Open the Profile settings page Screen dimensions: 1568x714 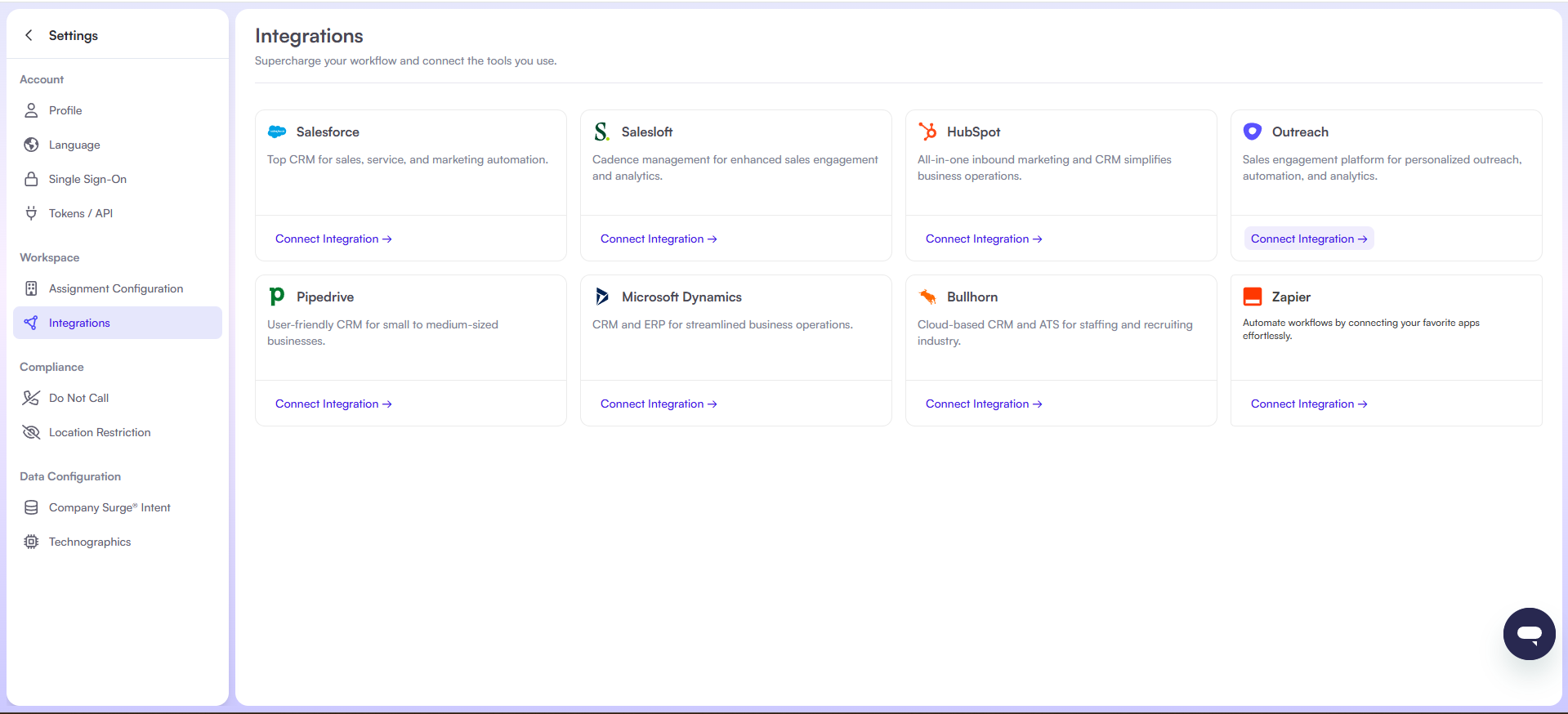coord(65,110)
